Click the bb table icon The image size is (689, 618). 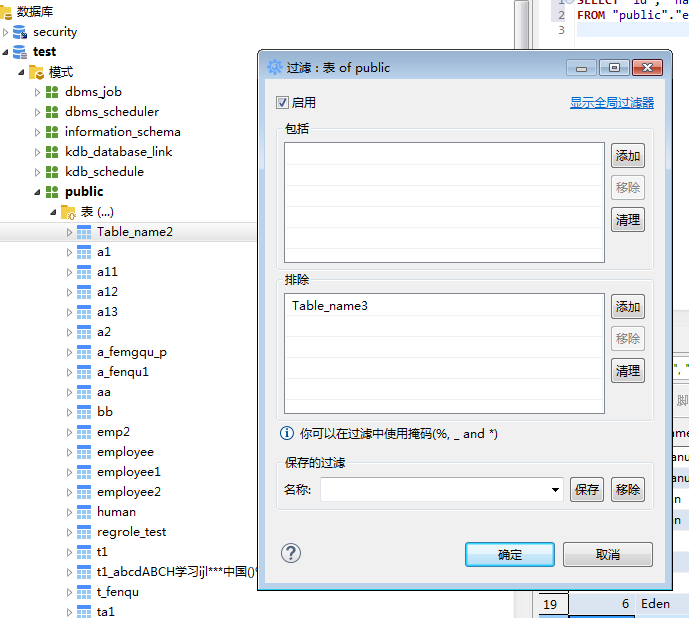point(84,412)
